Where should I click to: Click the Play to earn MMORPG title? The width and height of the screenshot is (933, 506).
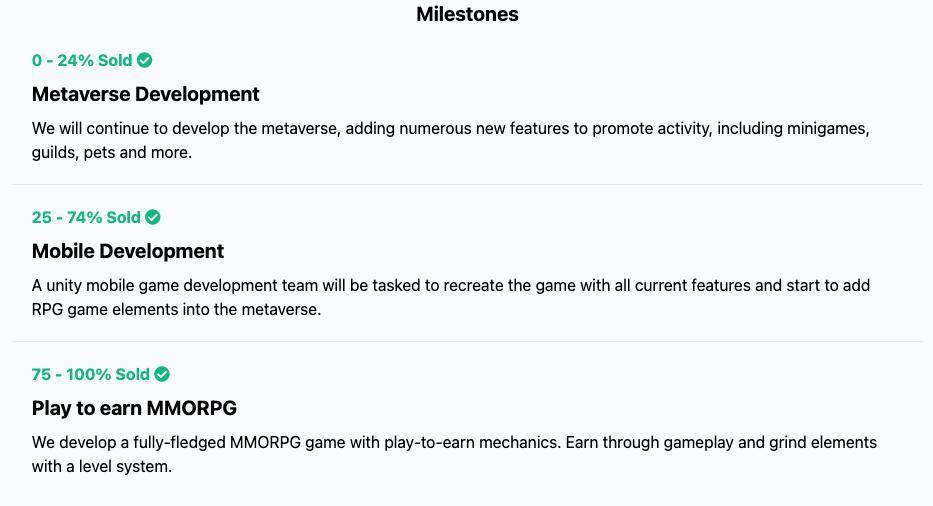pos(134,408)
